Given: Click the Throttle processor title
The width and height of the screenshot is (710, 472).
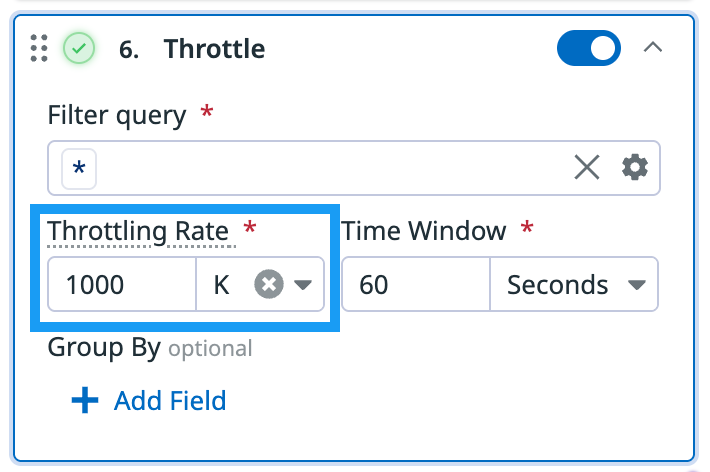Looking at the screenshot, I should point(214,48).
